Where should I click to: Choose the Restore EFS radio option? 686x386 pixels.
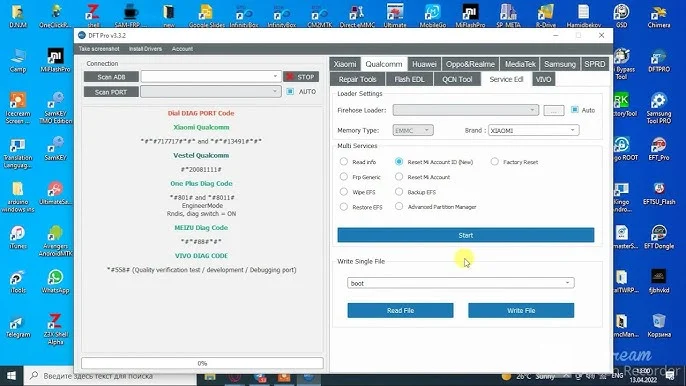344,207
